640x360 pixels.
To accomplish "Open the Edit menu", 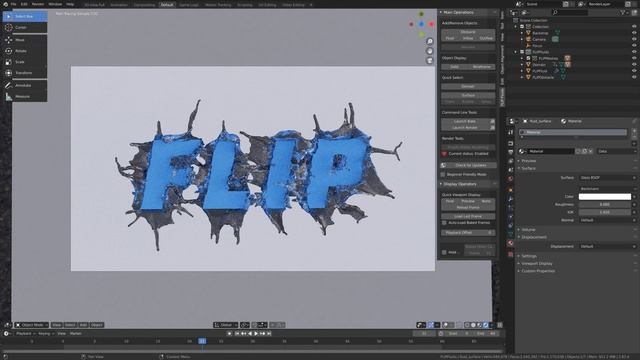I will 24,4.
